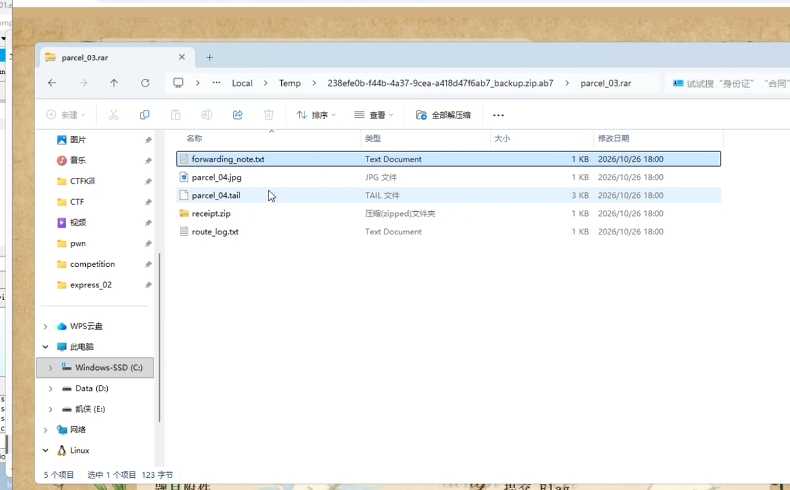The height and width of the screenshot is (490, 790).
Task: Click the receipt.zip folder icon
Action: 184,214
